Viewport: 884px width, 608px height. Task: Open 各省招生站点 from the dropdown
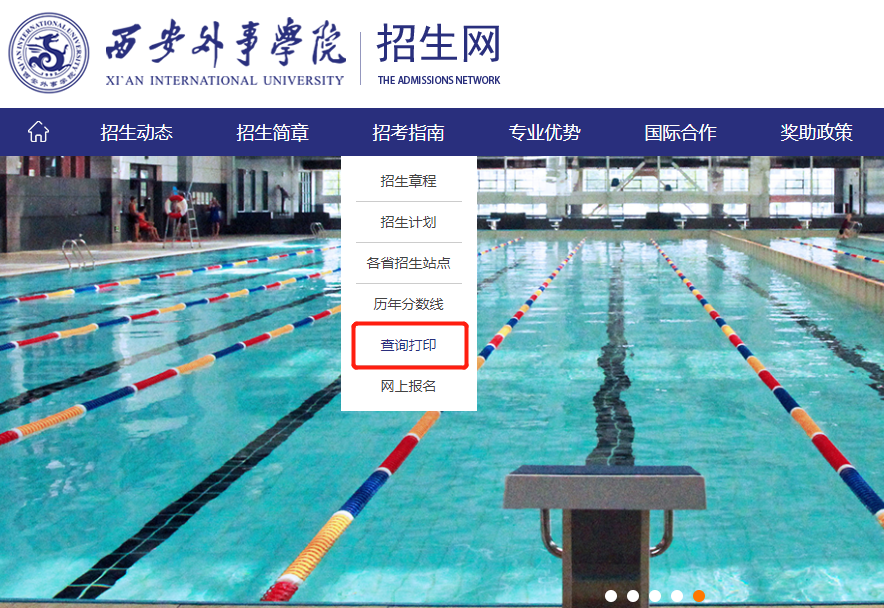coord(409,263)
